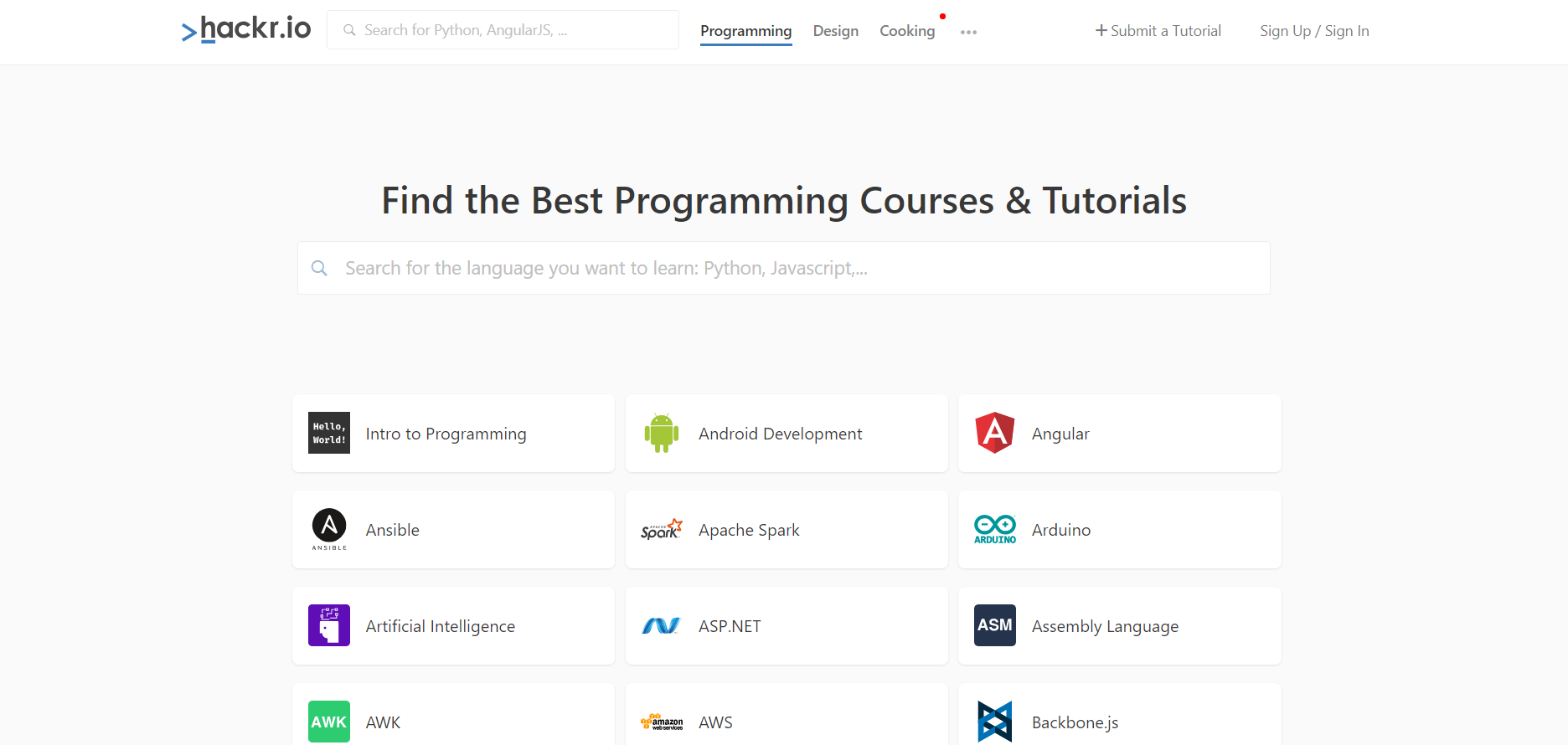
Task: Click the Ansible logo icon
Action: pyautogui.click(x=329, y=529)
